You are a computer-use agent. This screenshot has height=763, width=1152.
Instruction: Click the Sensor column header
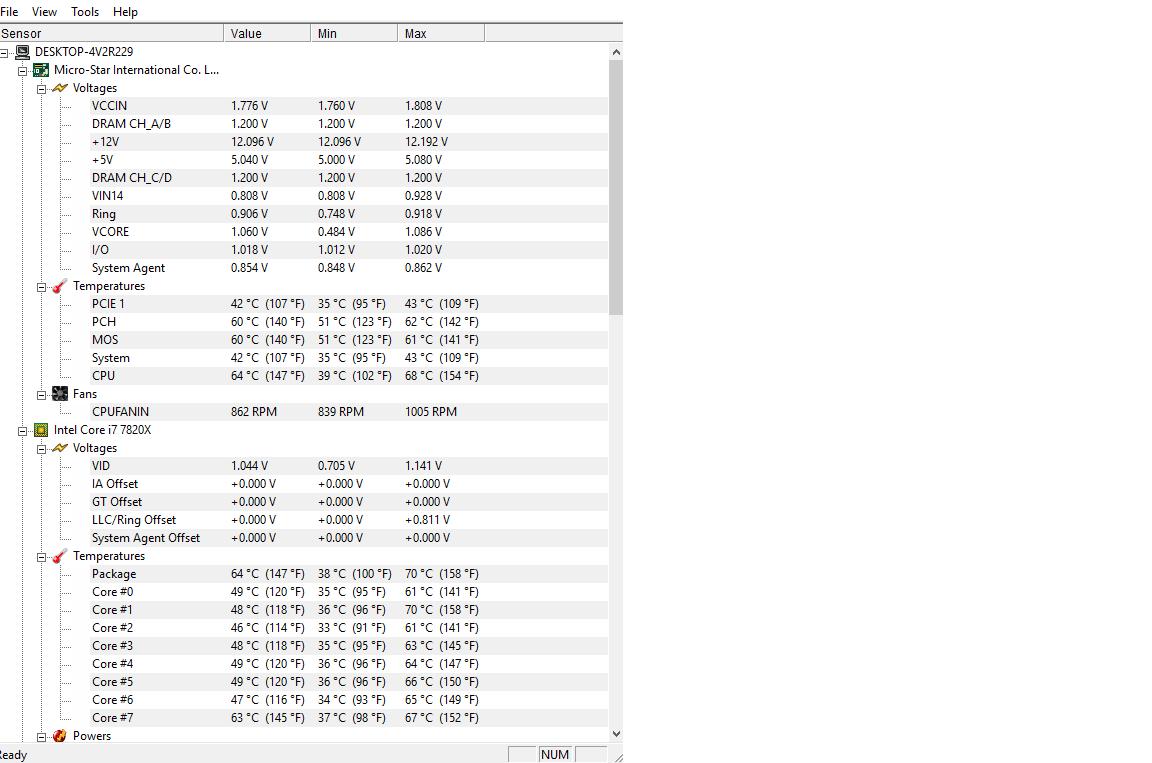pyautogui.click(x=112, y=33)
